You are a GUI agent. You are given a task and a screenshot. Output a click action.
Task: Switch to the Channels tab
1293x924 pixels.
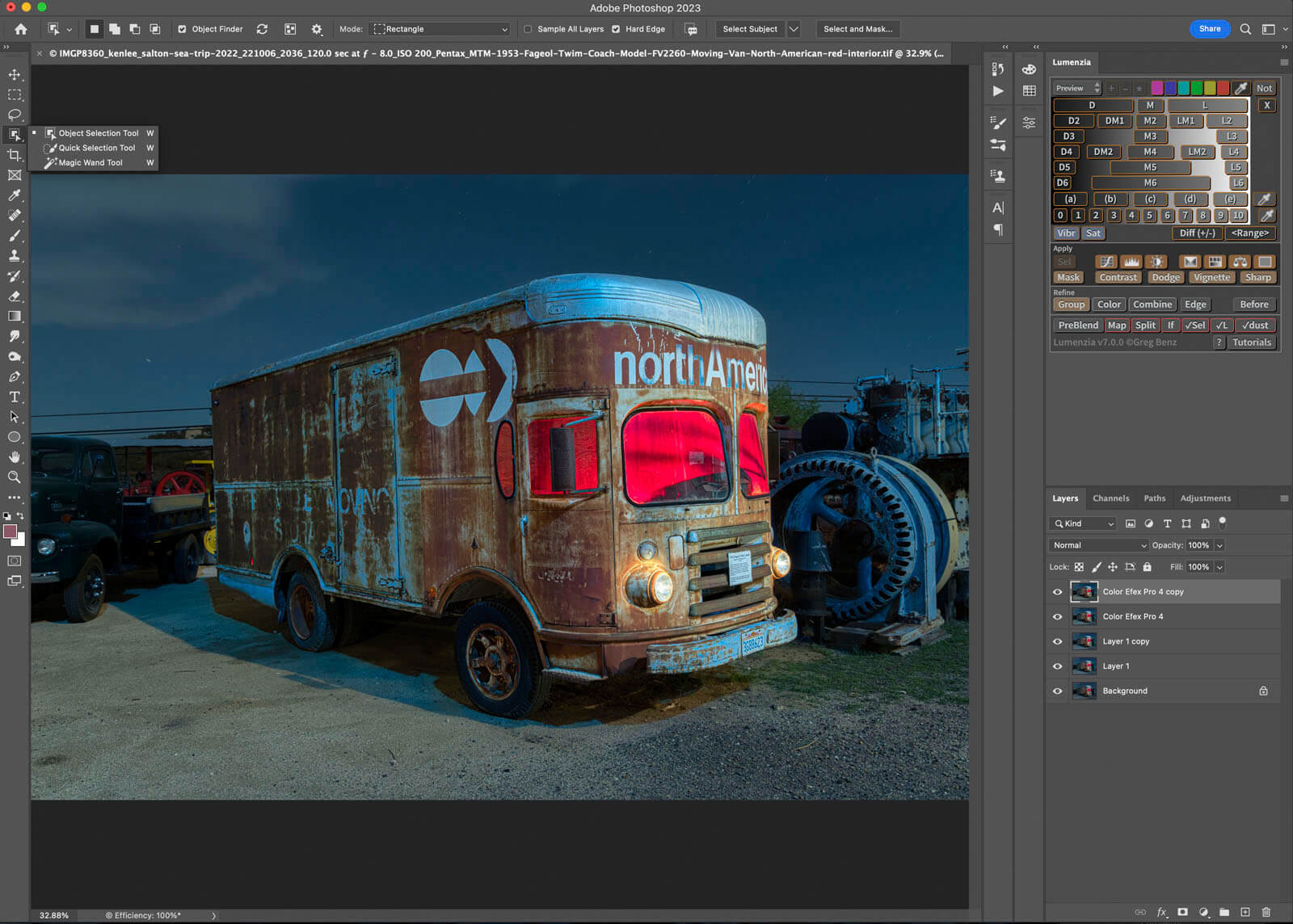pos(1110,498)
